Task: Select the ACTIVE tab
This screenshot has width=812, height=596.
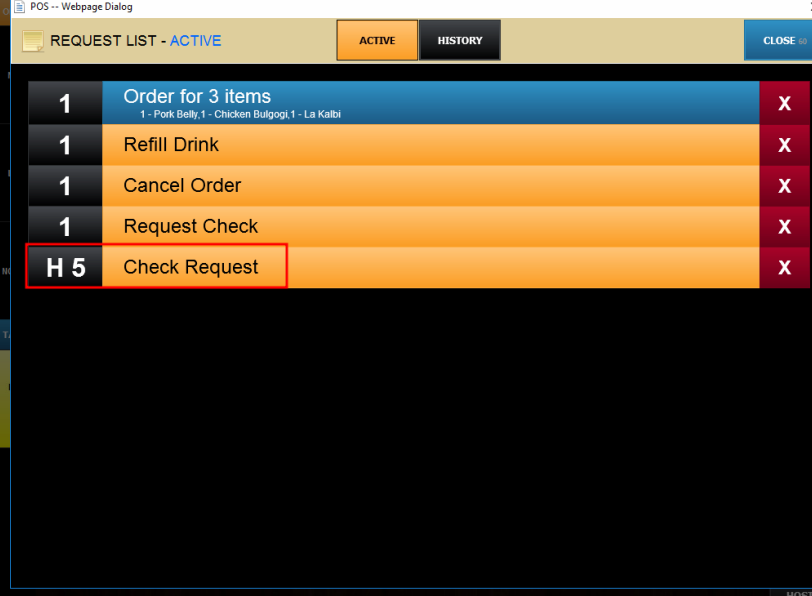Action: coord(377,40)
